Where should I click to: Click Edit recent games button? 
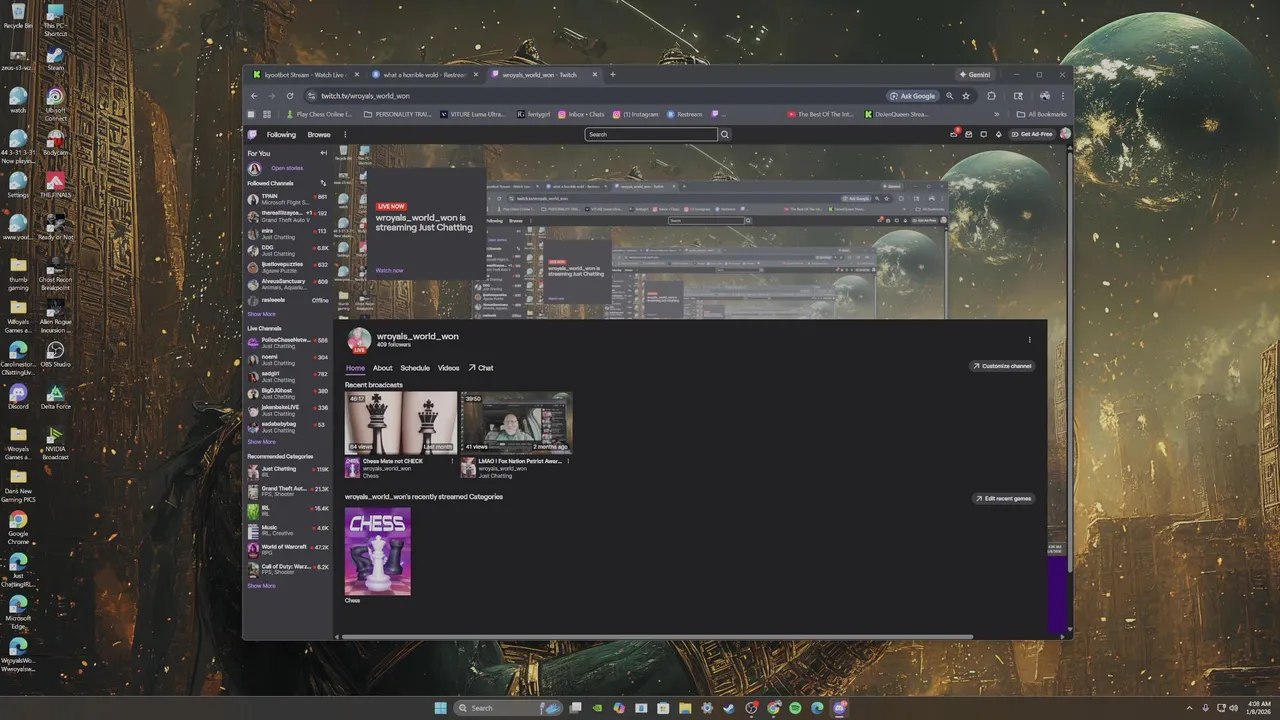pos(1003,498)
